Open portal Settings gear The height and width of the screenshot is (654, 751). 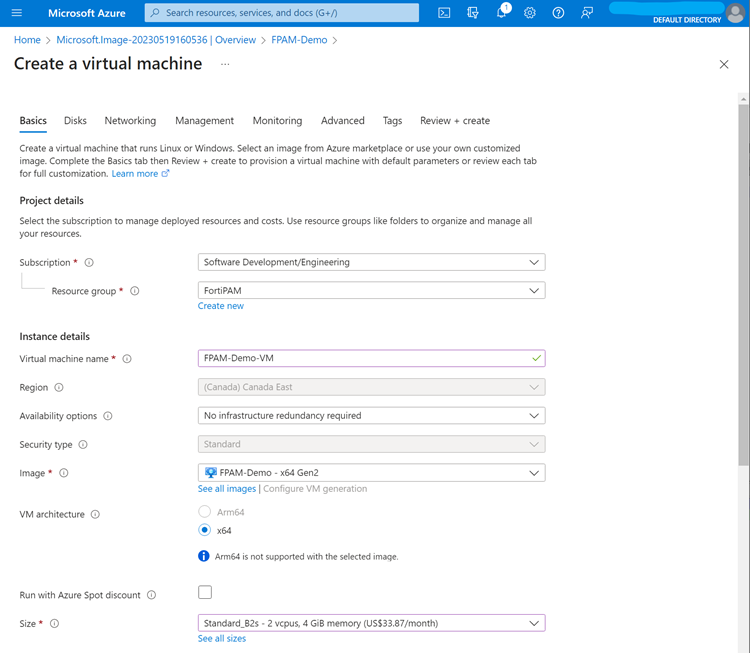530,13
